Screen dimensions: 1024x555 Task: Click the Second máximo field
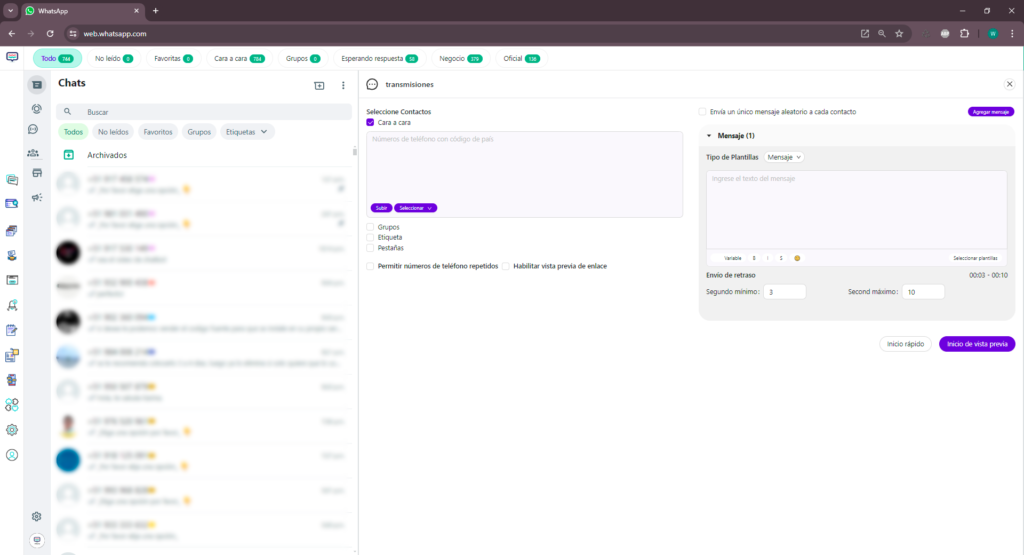[x=923, y=292]
